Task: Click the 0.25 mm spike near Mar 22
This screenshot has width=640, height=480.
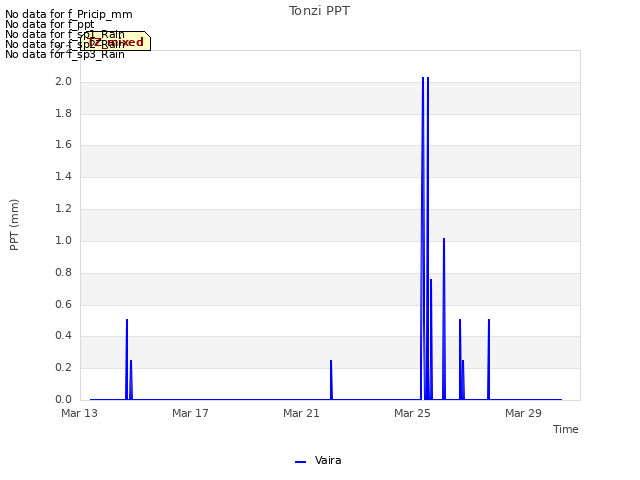Action: click(x=331, y=380)
